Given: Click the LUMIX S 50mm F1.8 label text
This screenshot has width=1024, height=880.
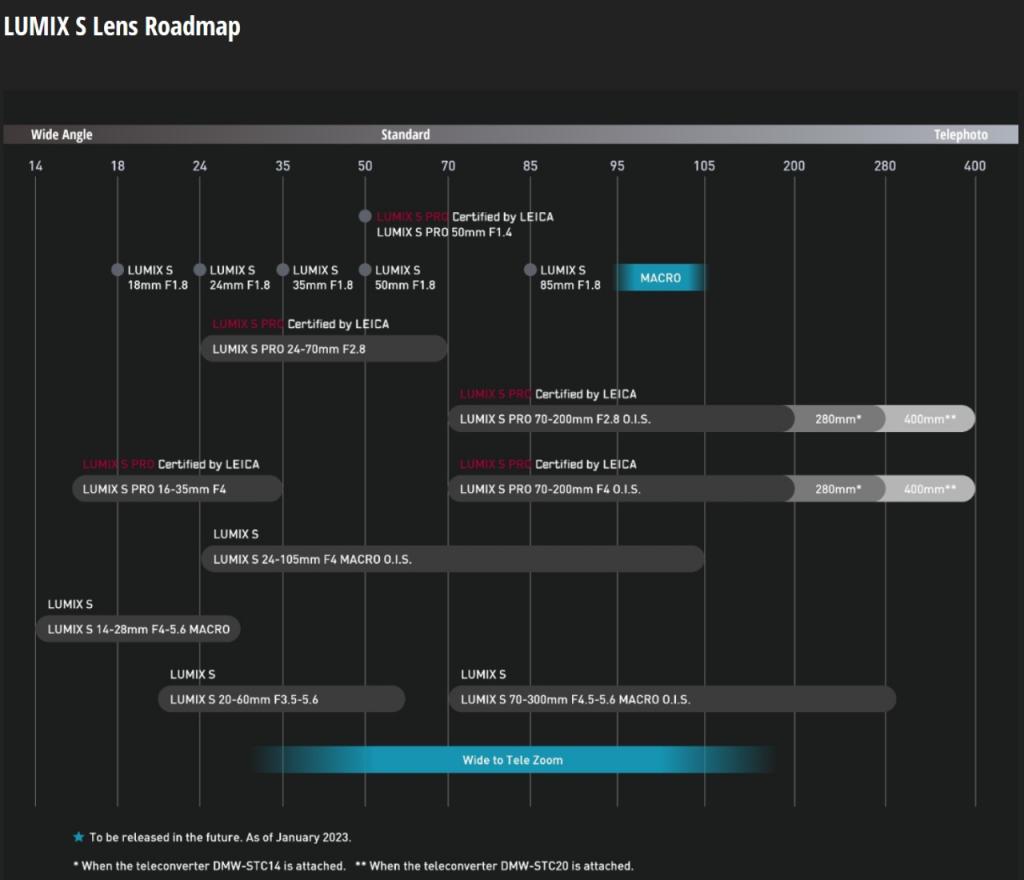Looking at the screenshot, I should pyautogui.click(x=405, y=277).
